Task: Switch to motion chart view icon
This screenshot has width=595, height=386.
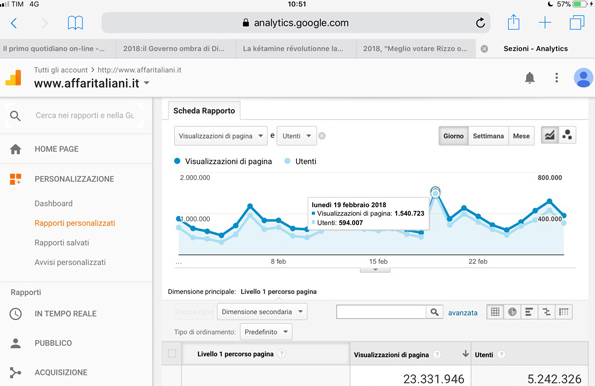Action: pos(567,135)
